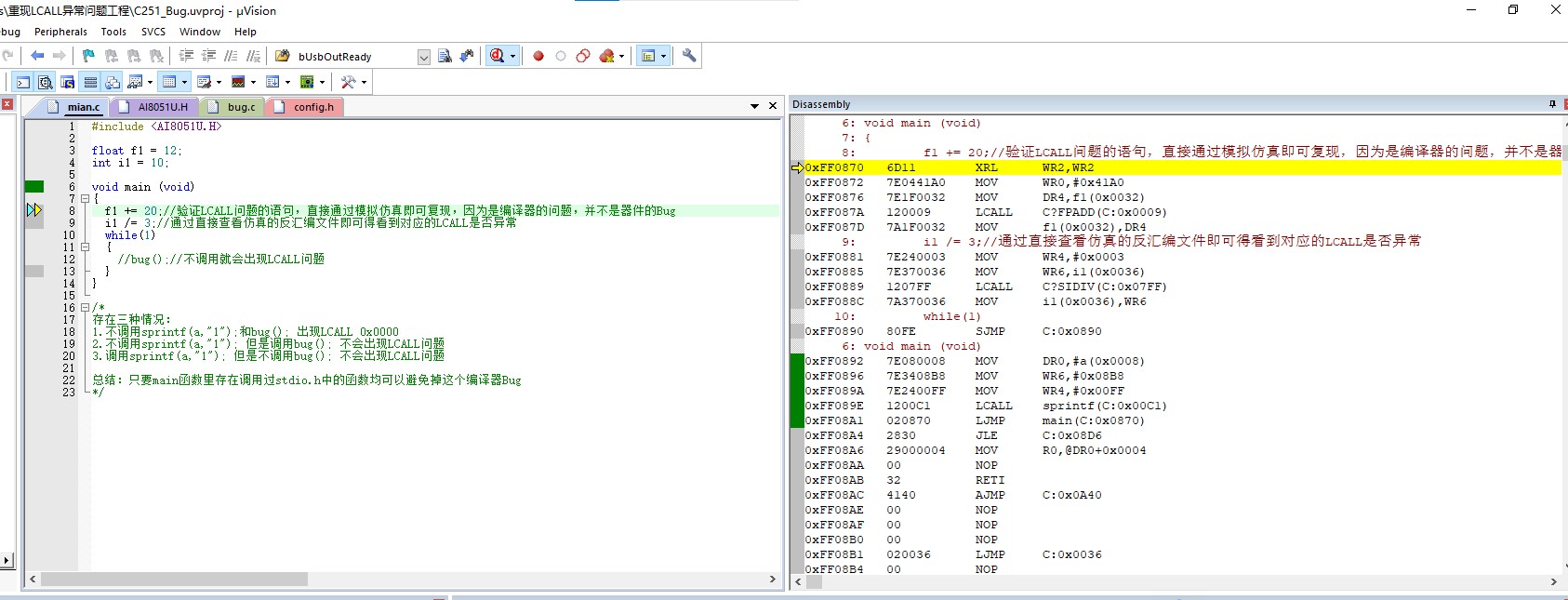Click the editor horizontal scrollbar thumb

174,579
